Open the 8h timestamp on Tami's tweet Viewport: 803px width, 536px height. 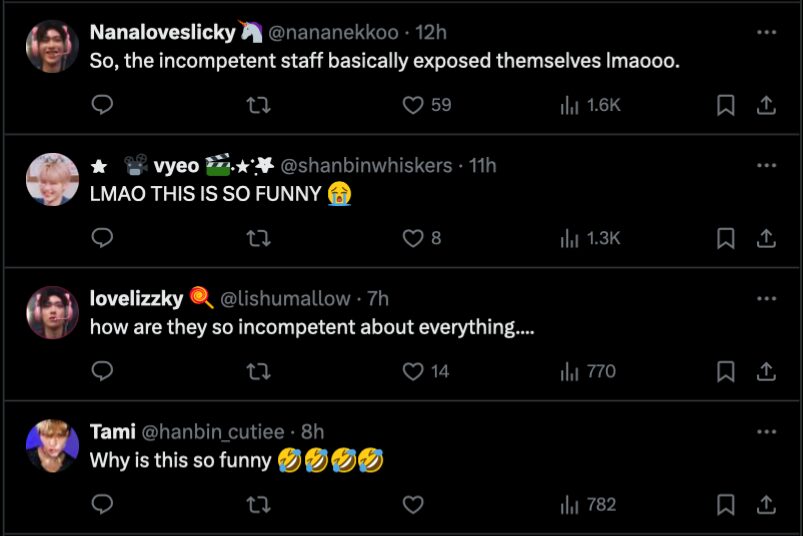point(312,431)
